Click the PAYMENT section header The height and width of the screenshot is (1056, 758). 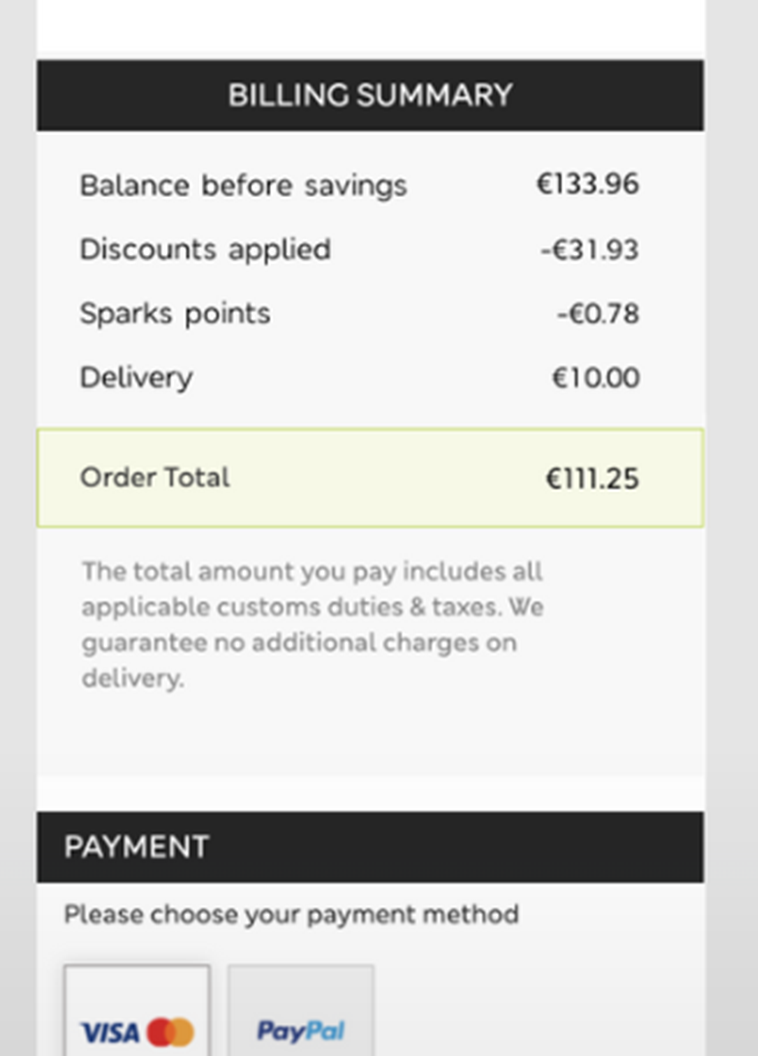[x=137, y=847]
